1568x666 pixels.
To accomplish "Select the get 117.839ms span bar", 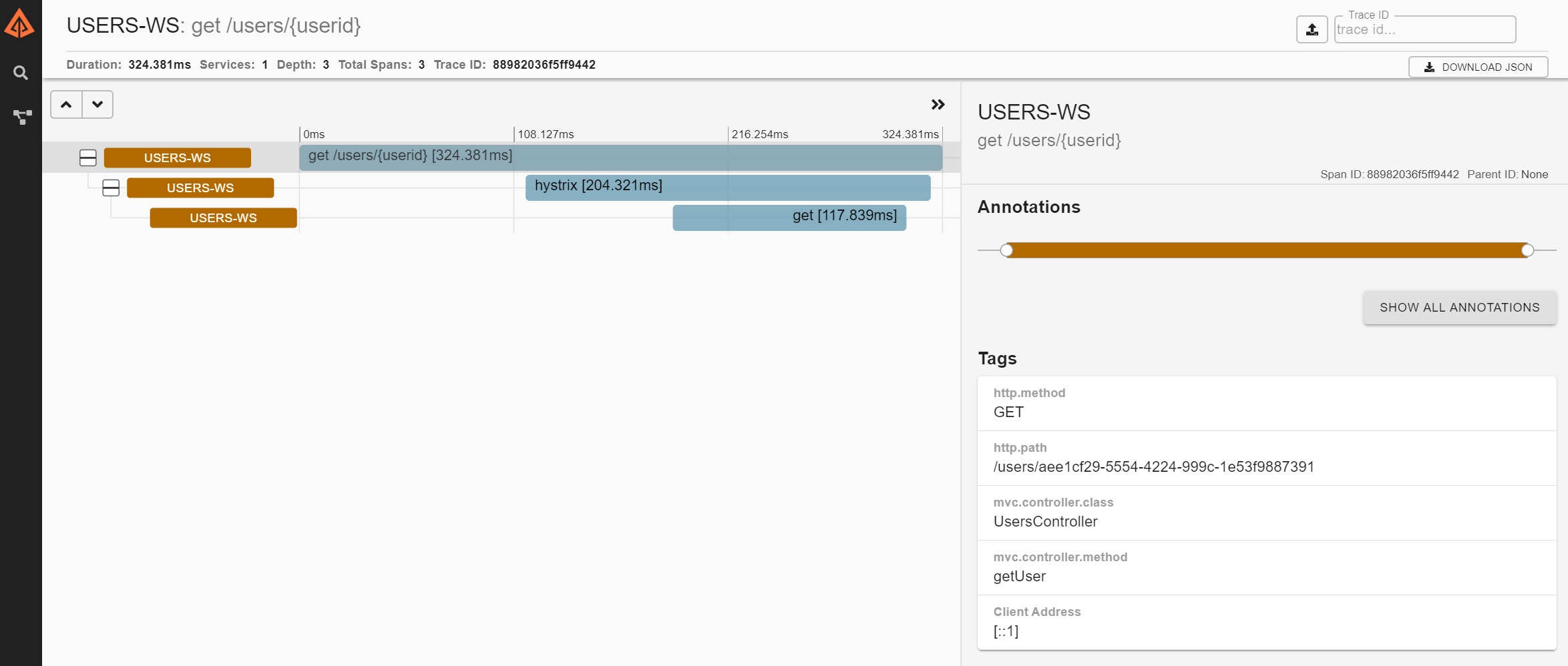I will (789, 218).
